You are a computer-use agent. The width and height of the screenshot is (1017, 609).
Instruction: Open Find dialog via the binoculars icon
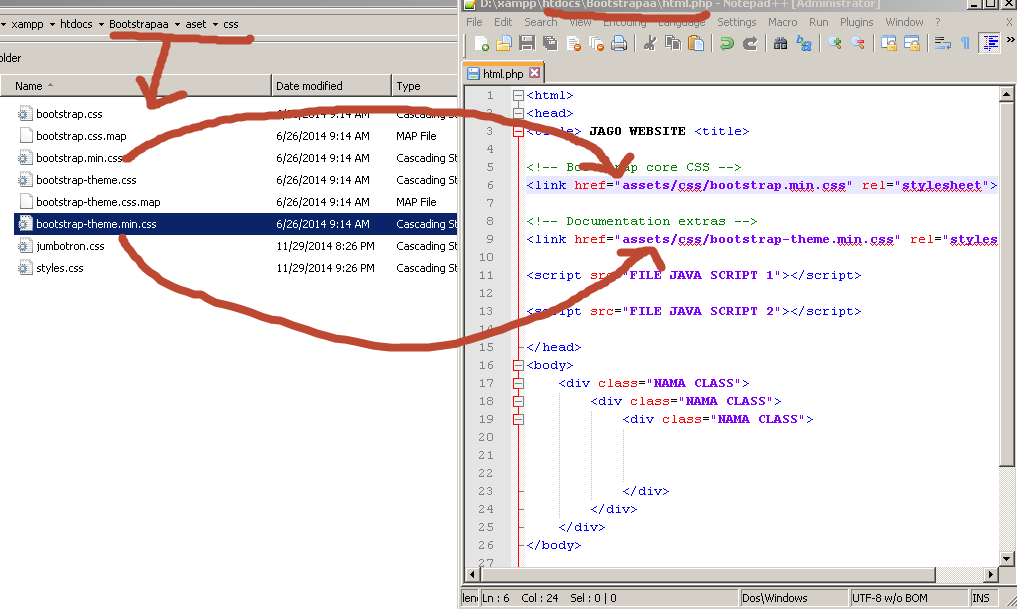[780, 43]
